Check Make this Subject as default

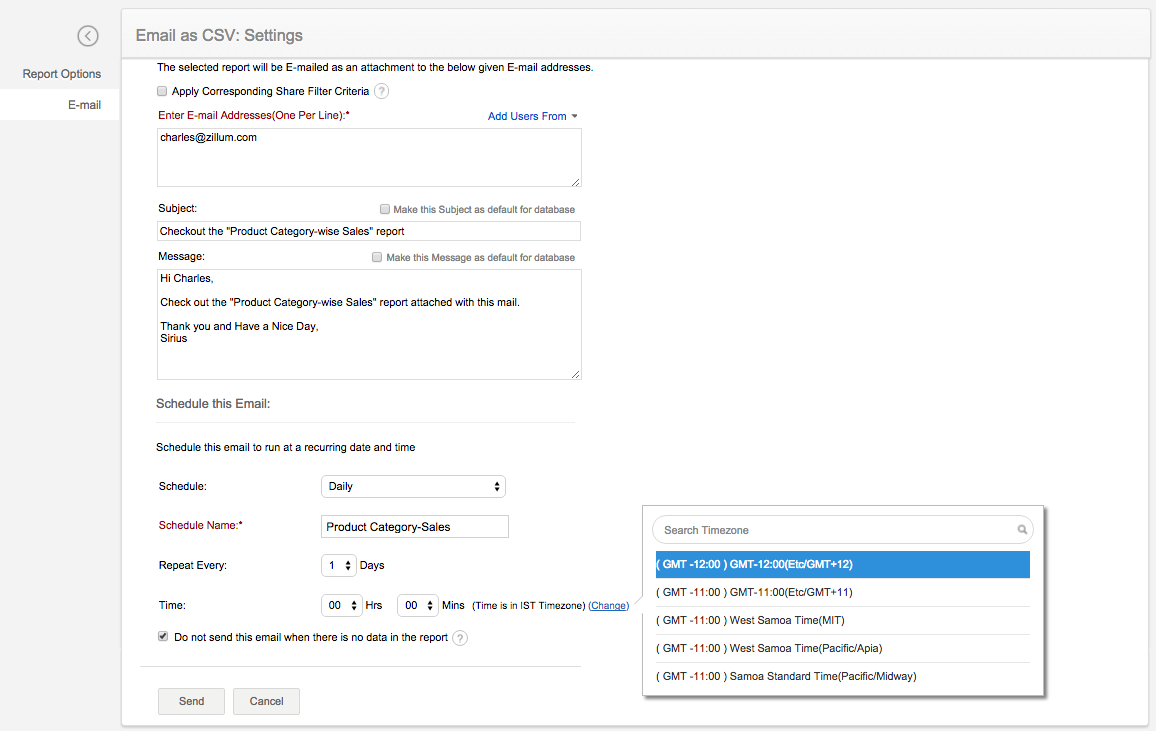(x=385, y=209)
